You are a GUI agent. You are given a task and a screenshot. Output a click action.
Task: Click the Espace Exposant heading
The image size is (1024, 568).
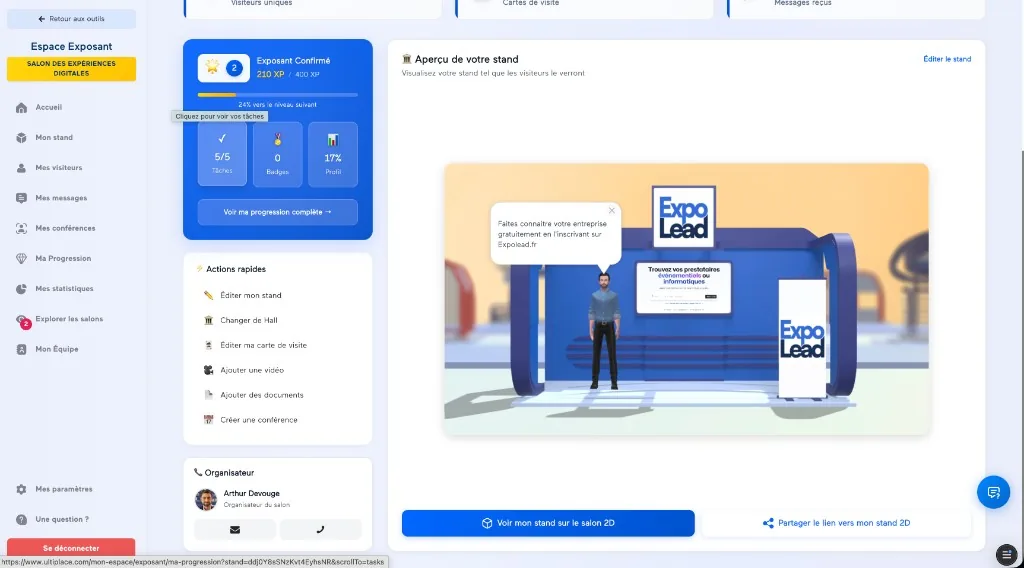point(71,46)
